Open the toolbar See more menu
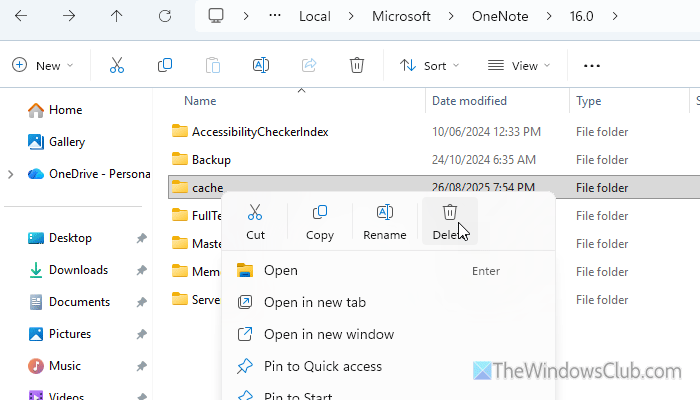The width and height of the screenshot is (700, 400). (592, 66)
